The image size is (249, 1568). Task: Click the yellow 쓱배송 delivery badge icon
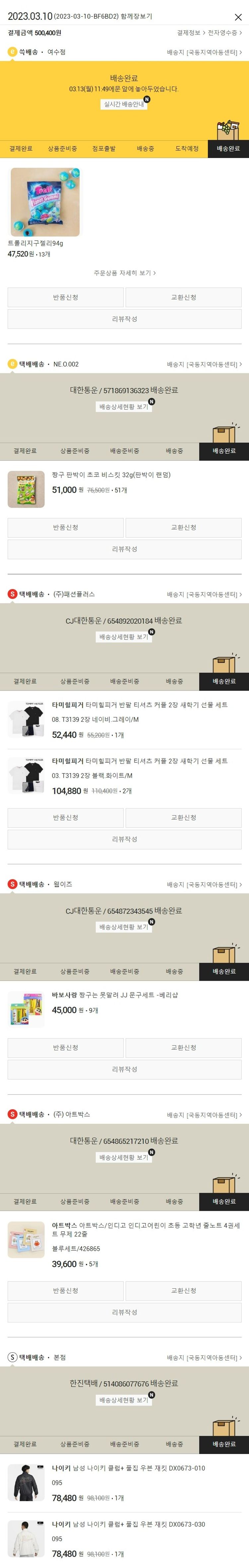(12, 52)
